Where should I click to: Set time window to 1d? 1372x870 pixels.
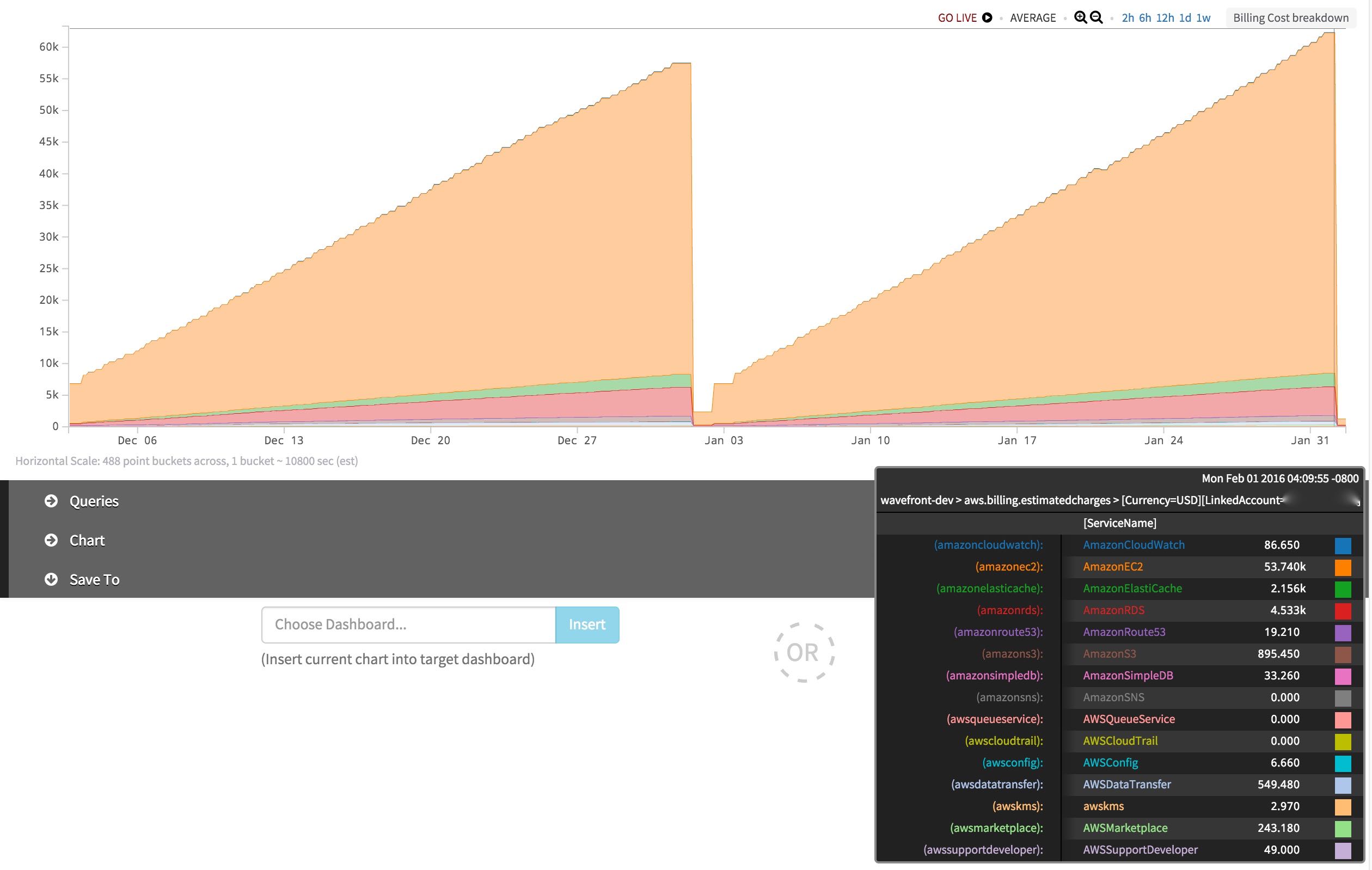[1185, 17]
